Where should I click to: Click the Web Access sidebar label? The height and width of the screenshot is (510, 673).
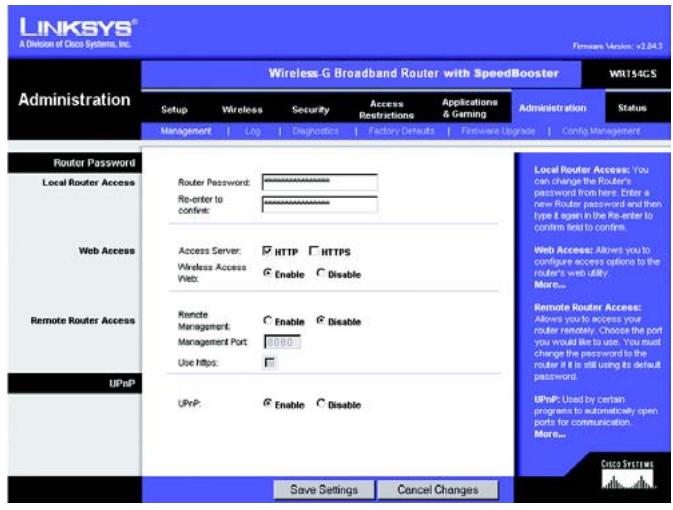[x=107, y=251]
